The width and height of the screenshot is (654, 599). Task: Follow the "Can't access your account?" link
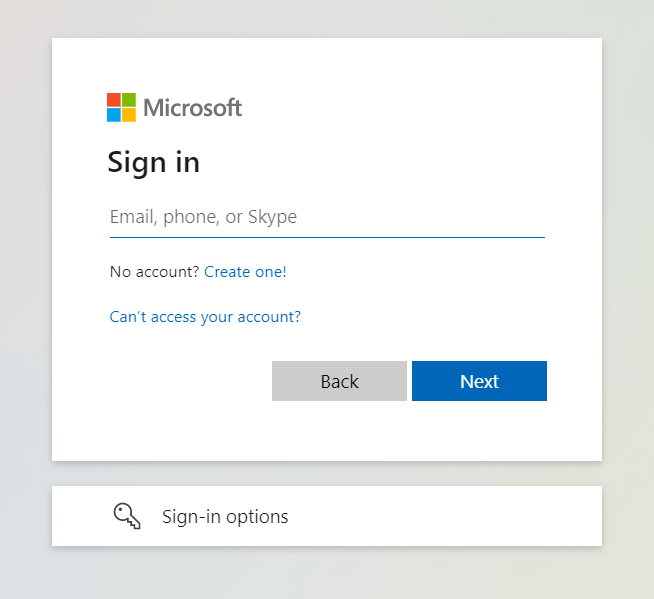[205, 317]
